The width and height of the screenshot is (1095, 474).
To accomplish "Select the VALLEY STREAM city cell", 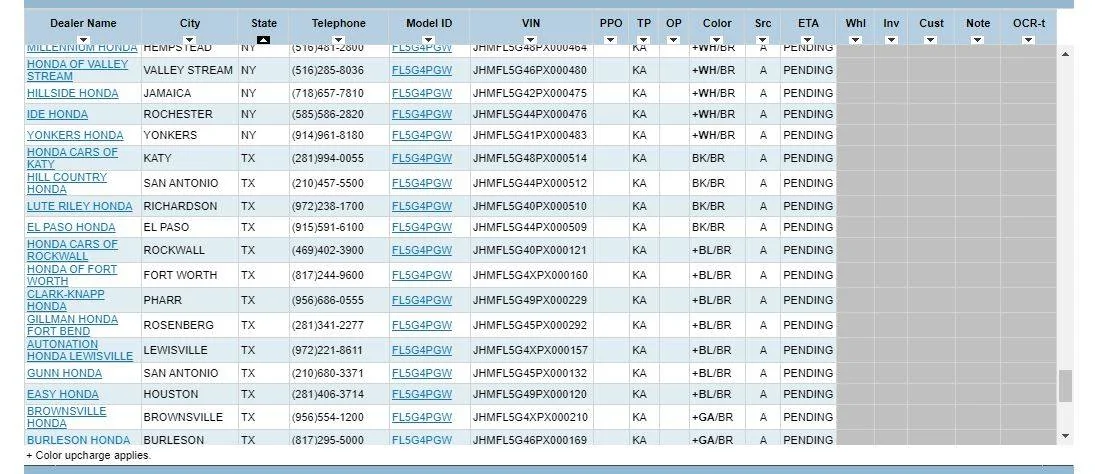I will pyautogui.click(x=189, y=70).
